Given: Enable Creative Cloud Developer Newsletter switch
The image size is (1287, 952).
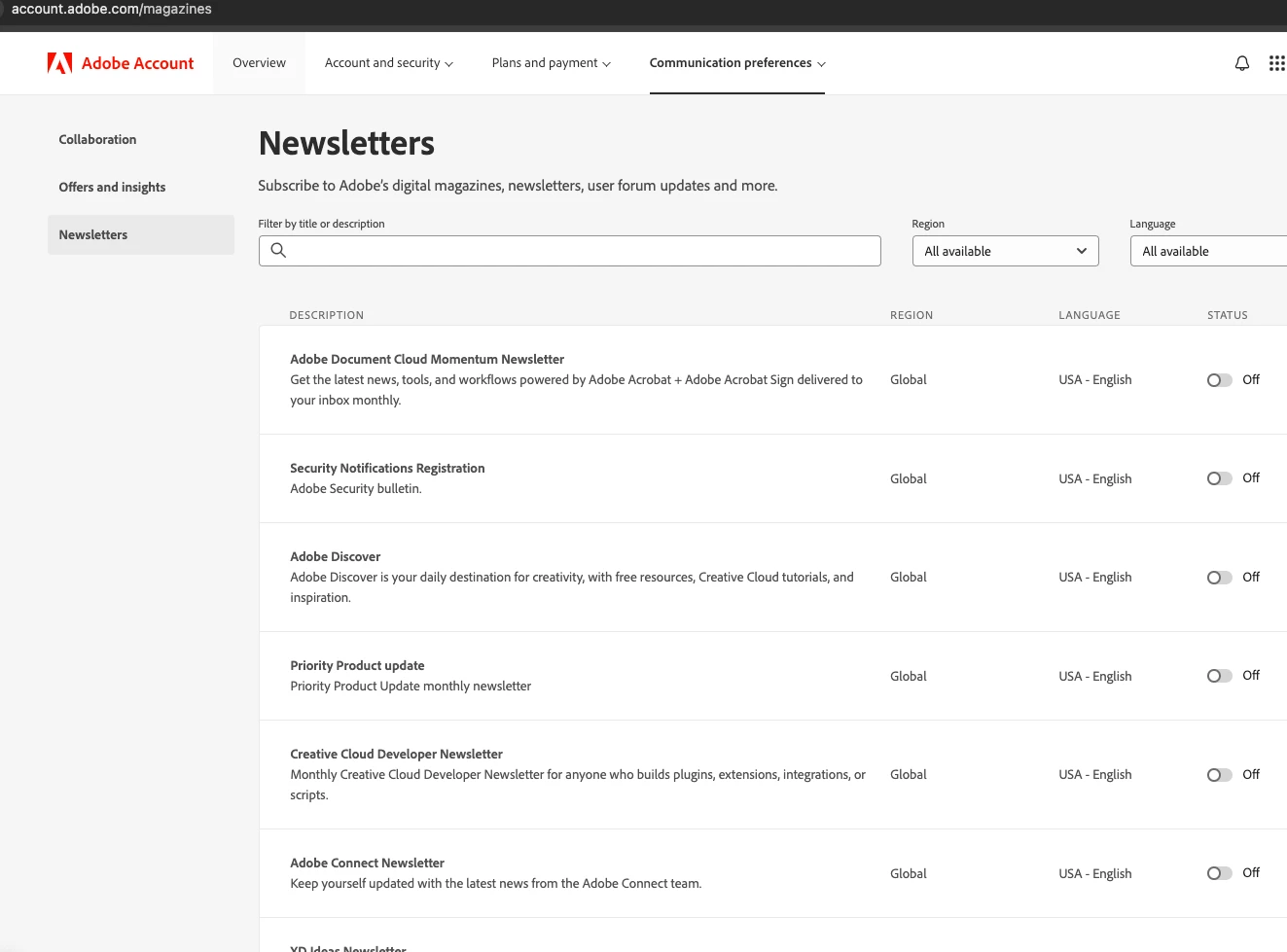Looking at the screenshot, I should coord(1220,775).
